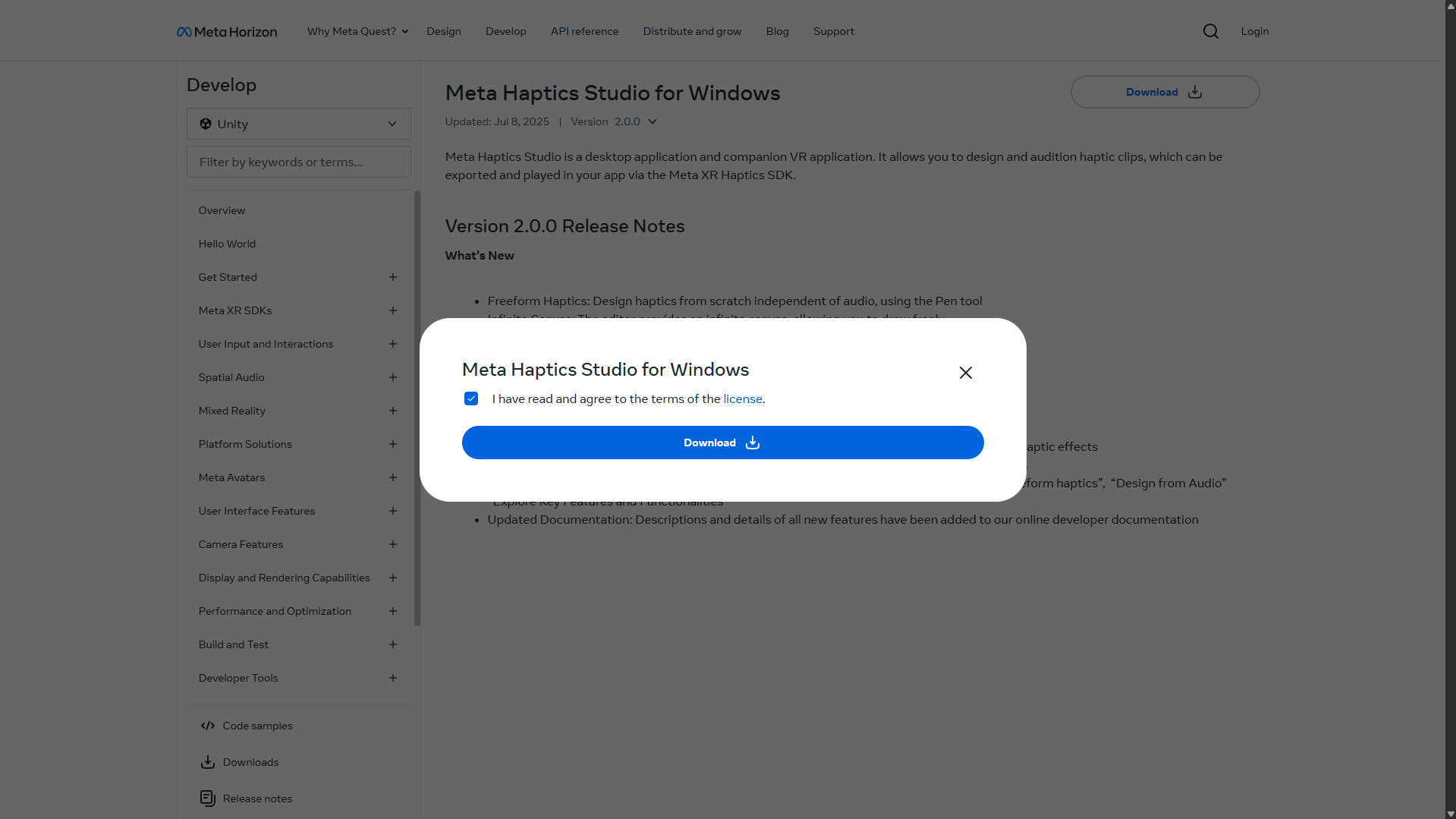The height and width of the screenshot is (819, 1456).
Task: Click the blue Download button in dialog
Action: pos(722,443)
